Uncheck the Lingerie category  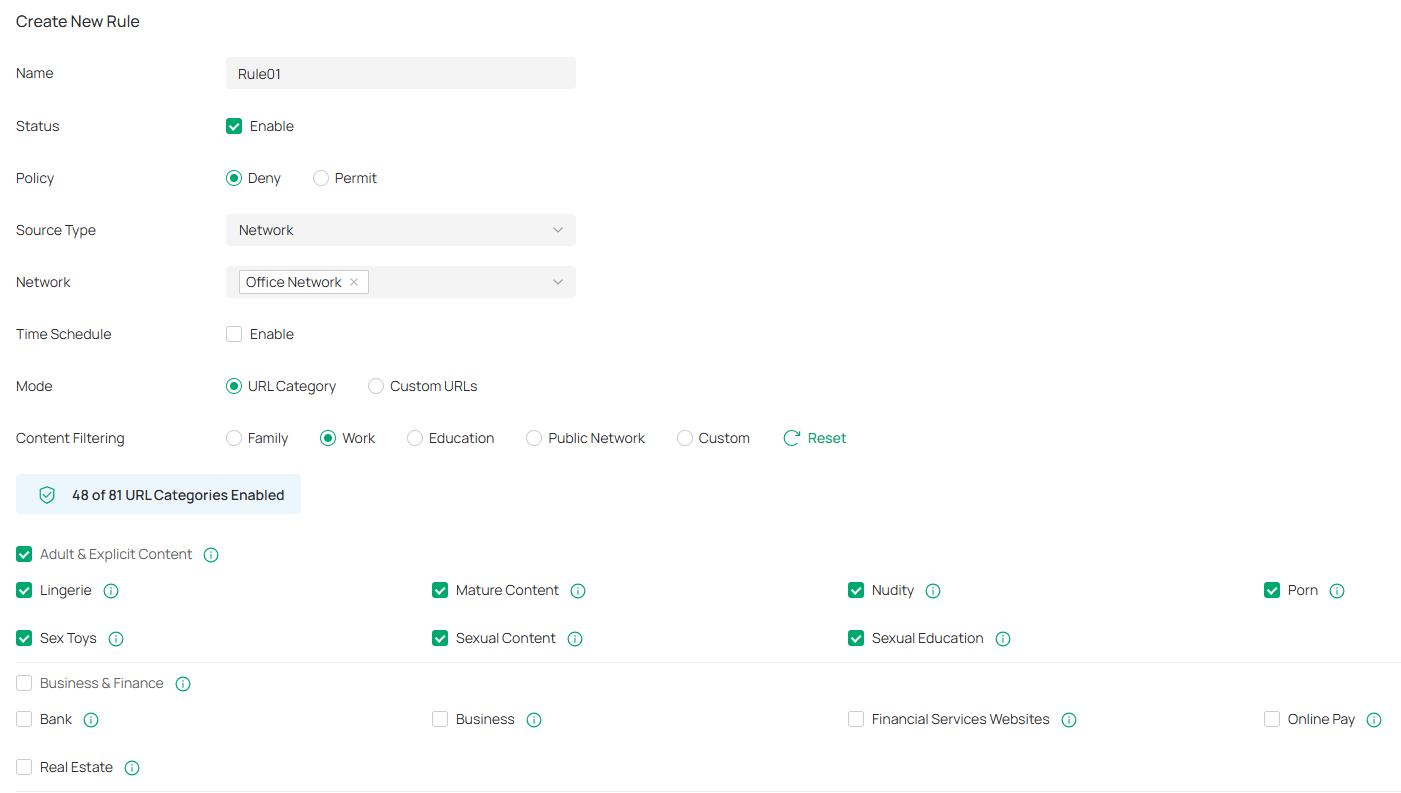(x=23, y=590)
